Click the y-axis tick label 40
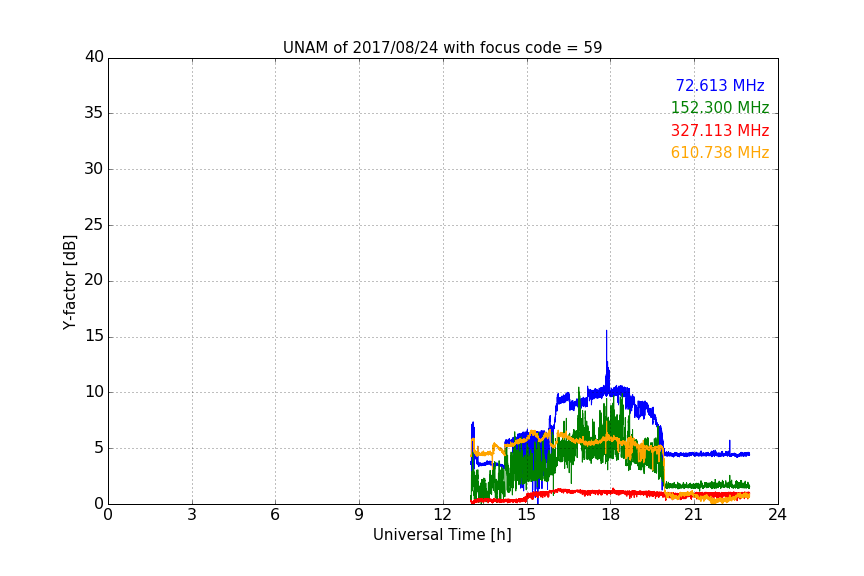 click(x=94, y=57)
